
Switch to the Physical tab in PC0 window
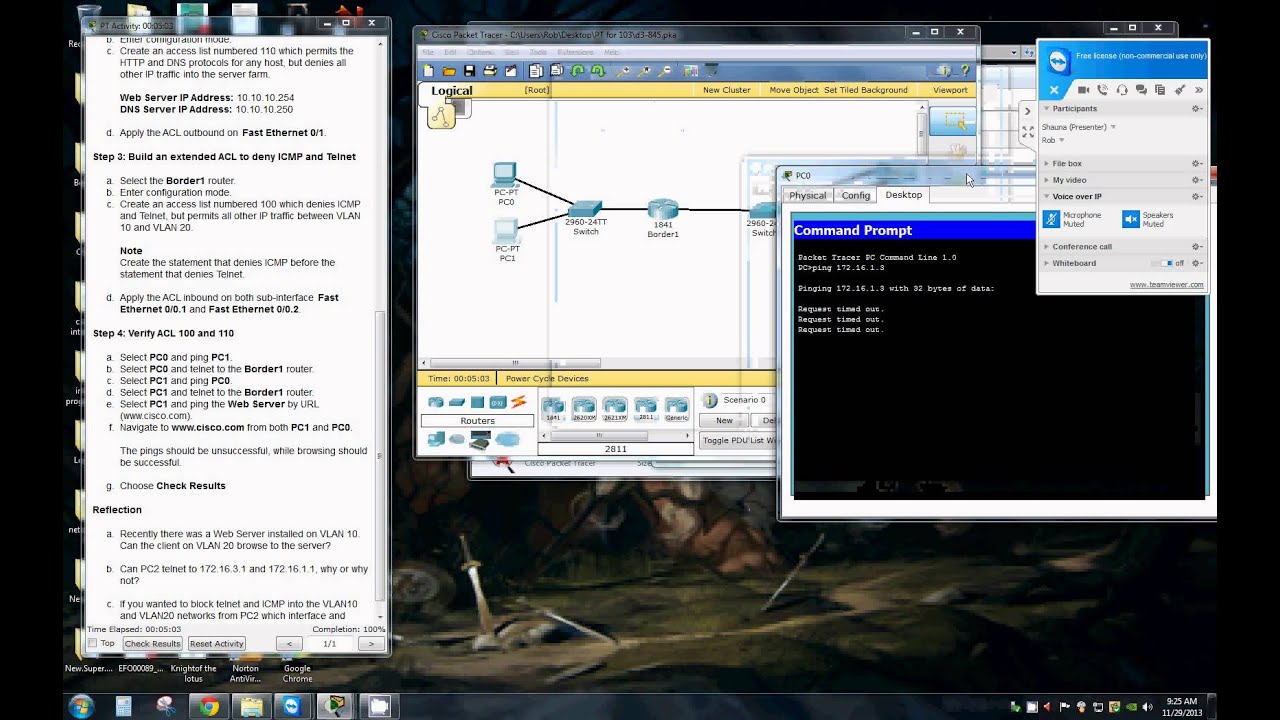(807, 195)
